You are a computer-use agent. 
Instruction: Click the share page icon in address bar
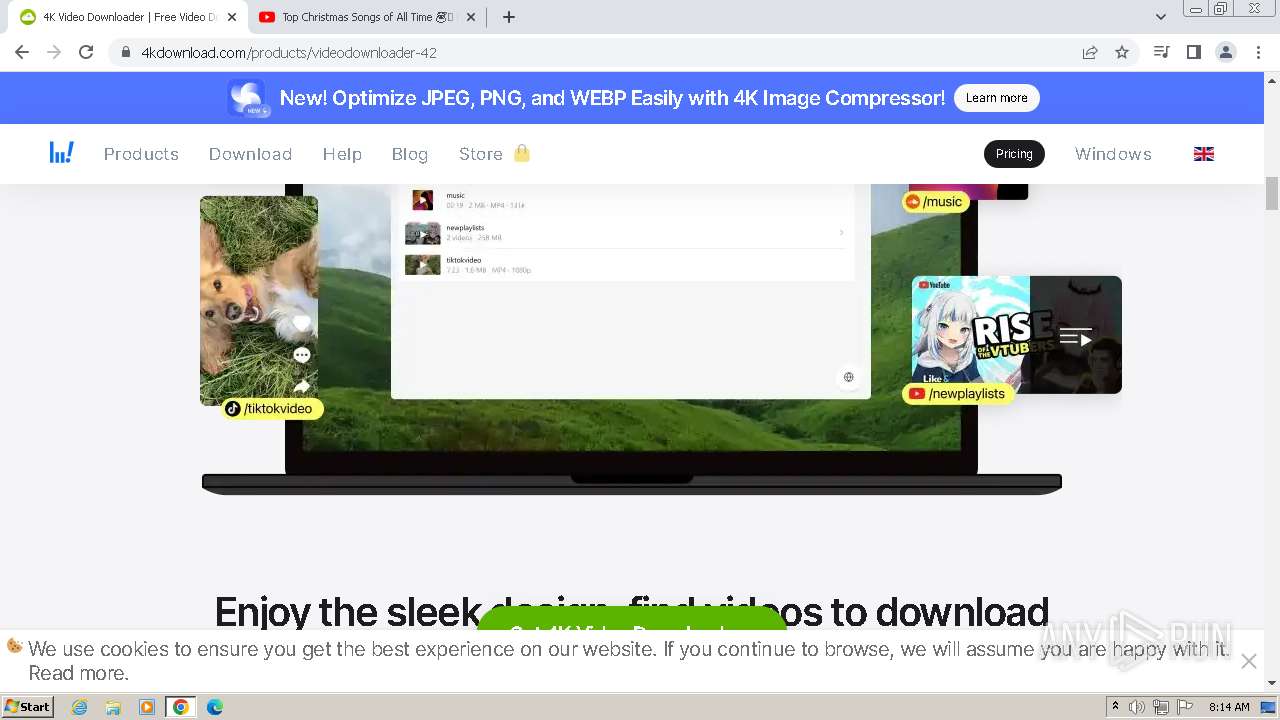coord(1090,52)
